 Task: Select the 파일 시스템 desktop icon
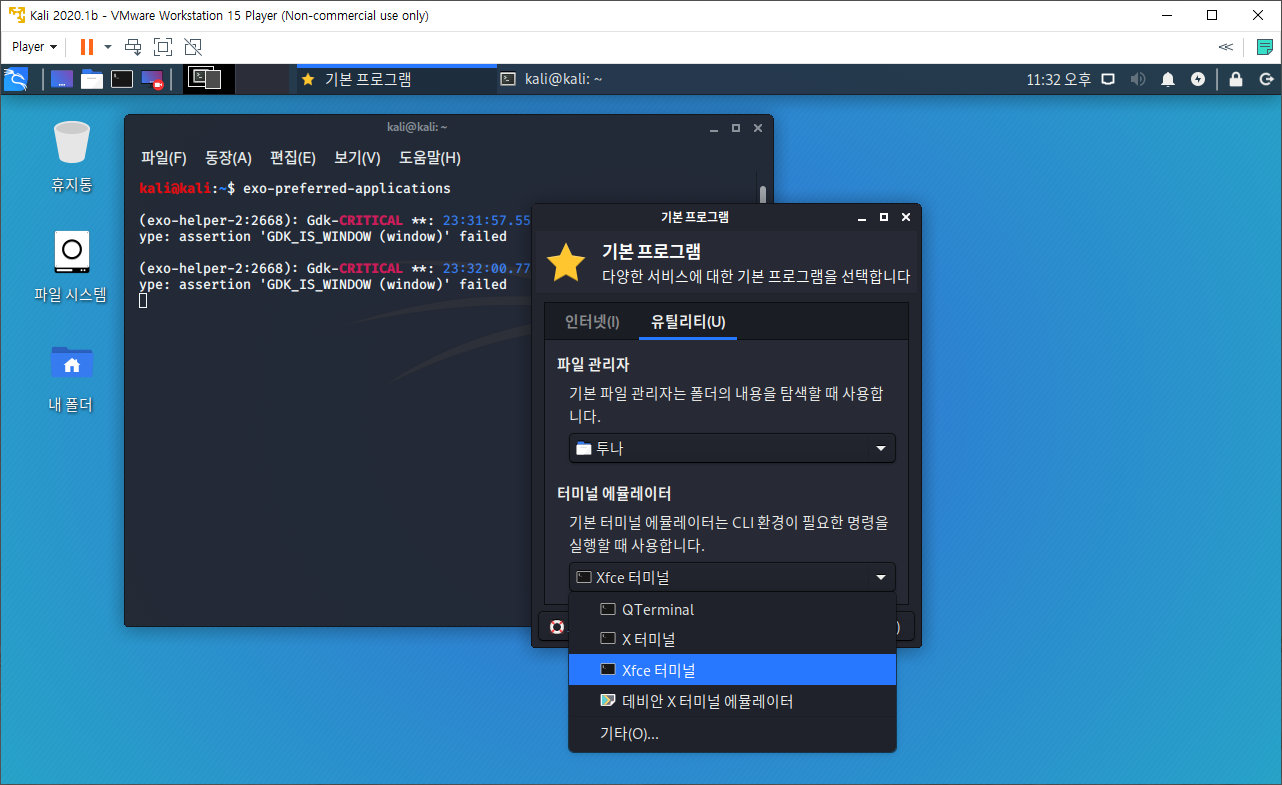point(70,266)
